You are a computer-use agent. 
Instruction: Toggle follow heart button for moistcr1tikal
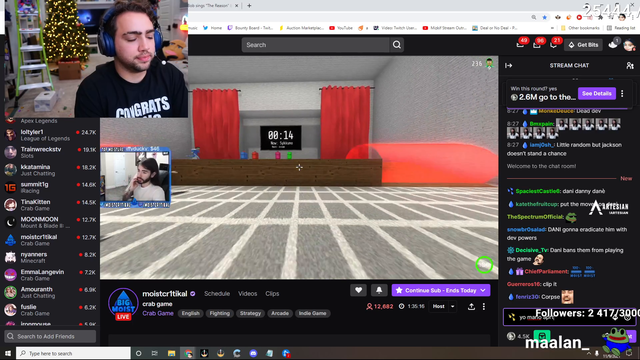tap(358, 290)
